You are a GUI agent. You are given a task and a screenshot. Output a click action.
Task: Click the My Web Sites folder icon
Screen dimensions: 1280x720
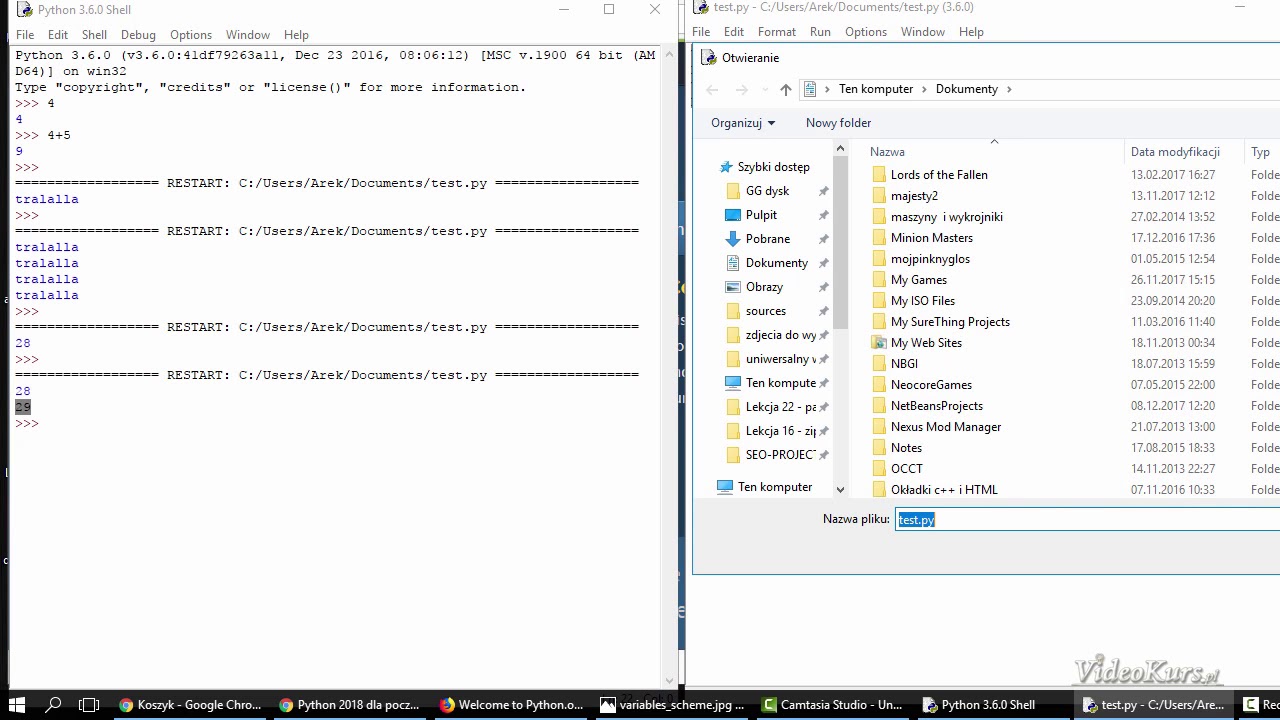tap(879, 343)
